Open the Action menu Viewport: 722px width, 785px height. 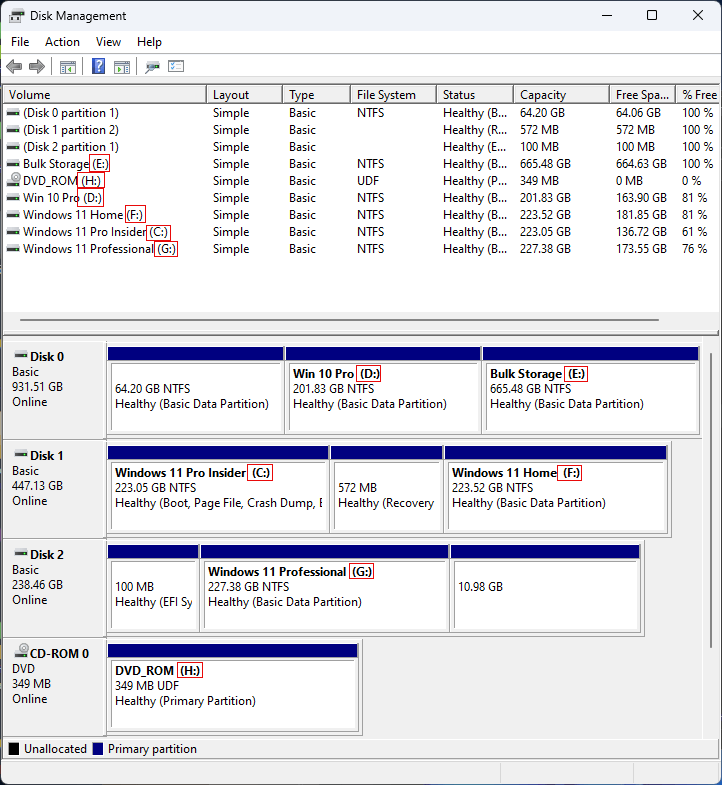62,42
